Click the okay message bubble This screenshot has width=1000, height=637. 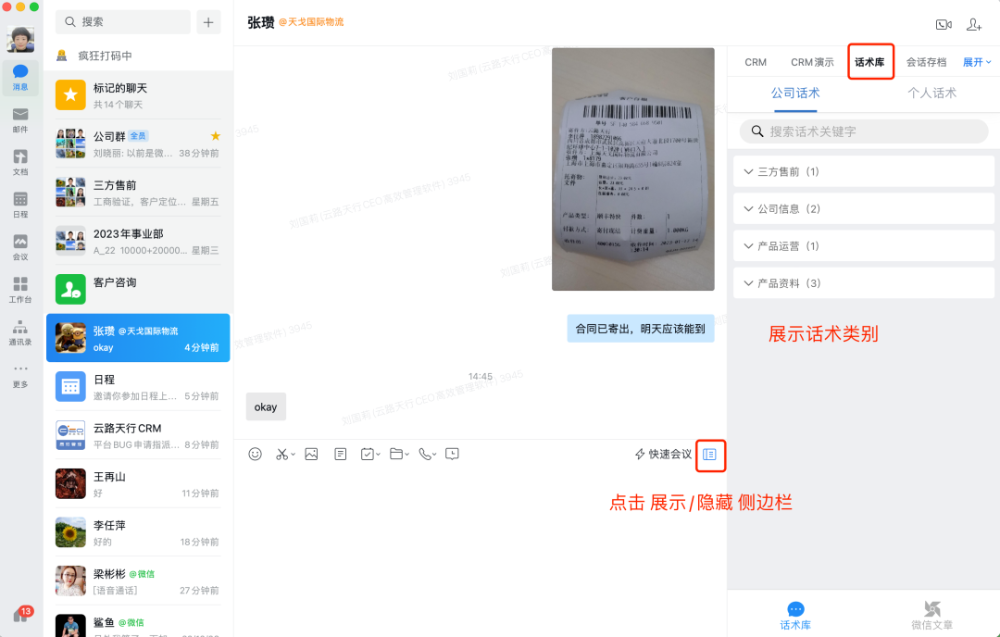coord(266,407)
